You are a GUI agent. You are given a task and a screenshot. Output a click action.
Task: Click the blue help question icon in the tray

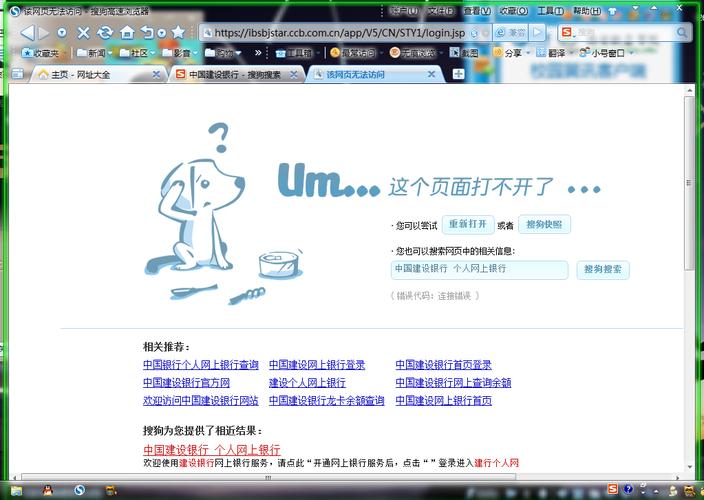coord(628,489)
